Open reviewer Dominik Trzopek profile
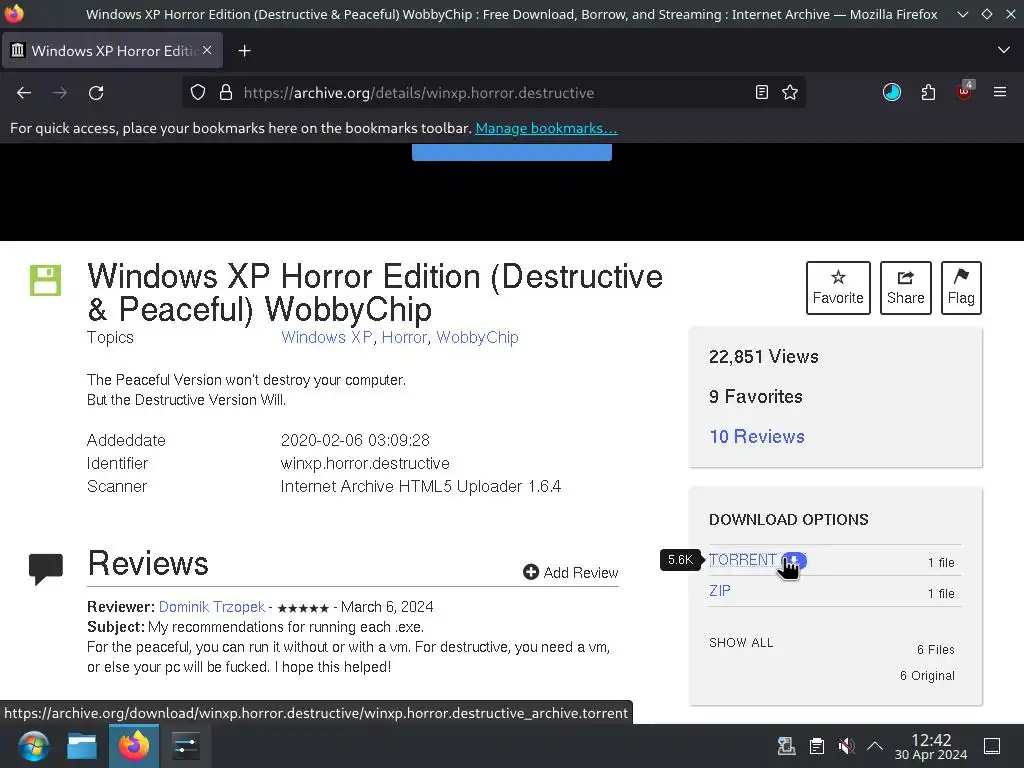1024x768 pixels. [212, 607]
